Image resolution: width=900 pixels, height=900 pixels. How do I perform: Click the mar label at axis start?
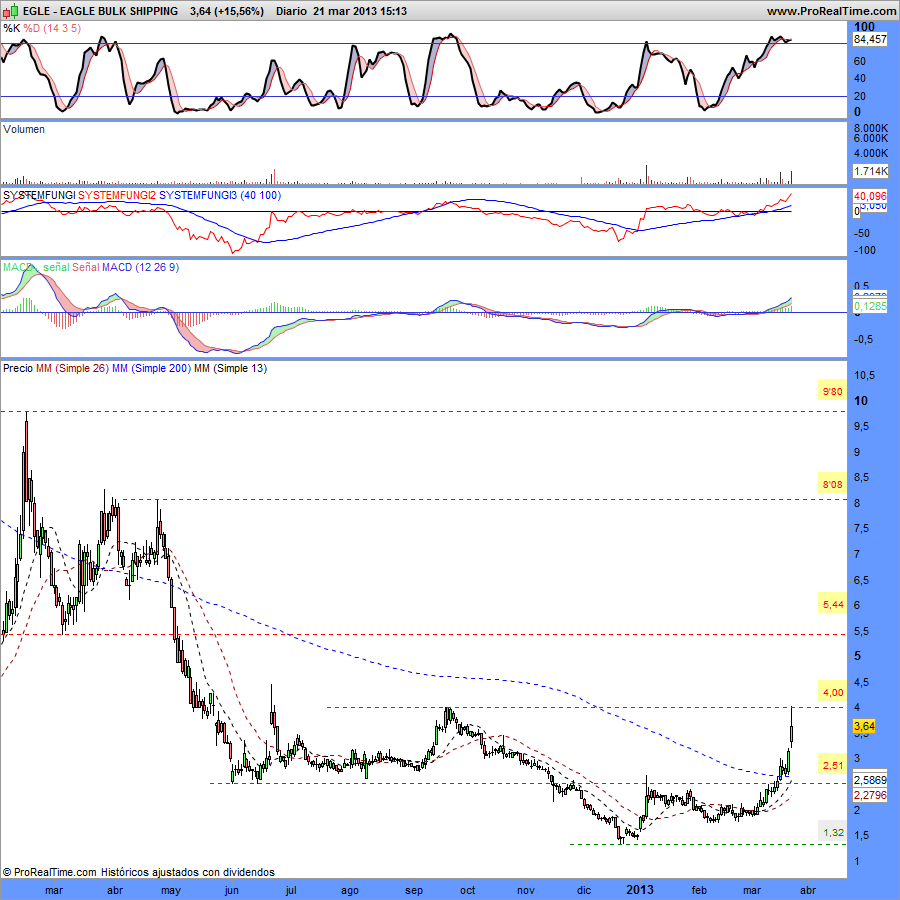(53, 890)
